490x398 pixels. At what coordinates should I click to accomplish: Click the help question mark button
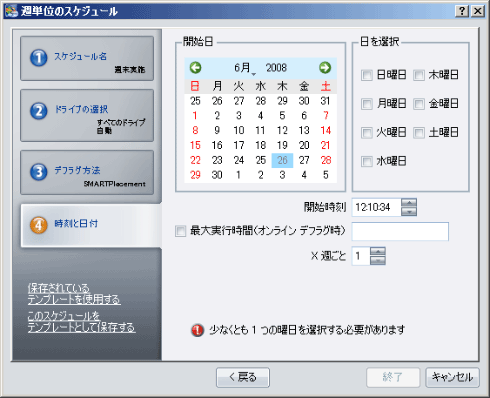(x=462, y=11)
